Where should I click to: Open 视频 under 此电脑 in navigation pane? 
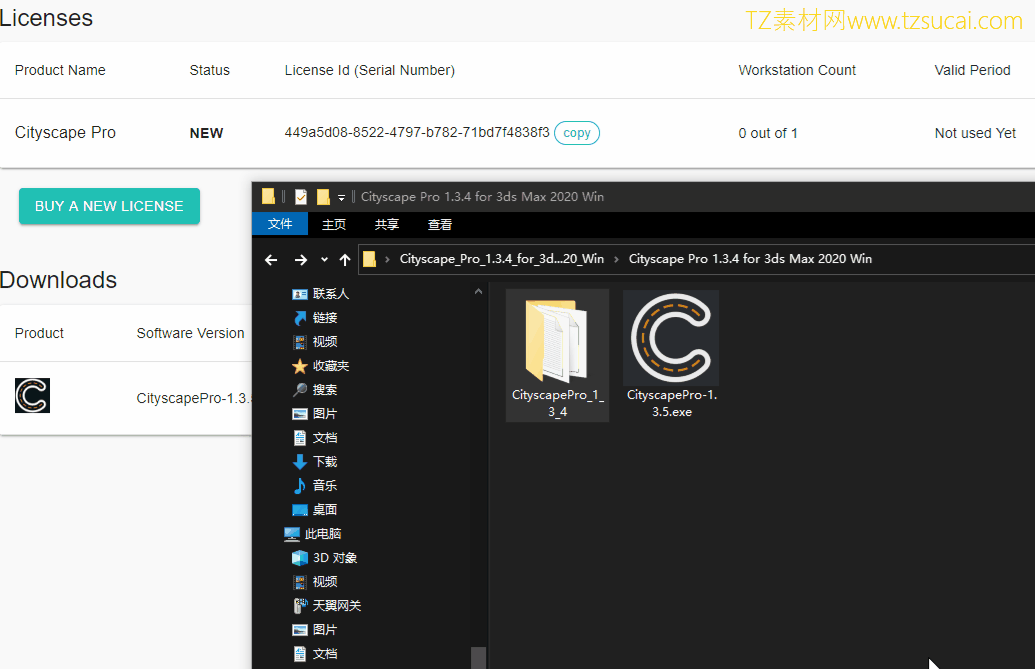pos(315,582)
